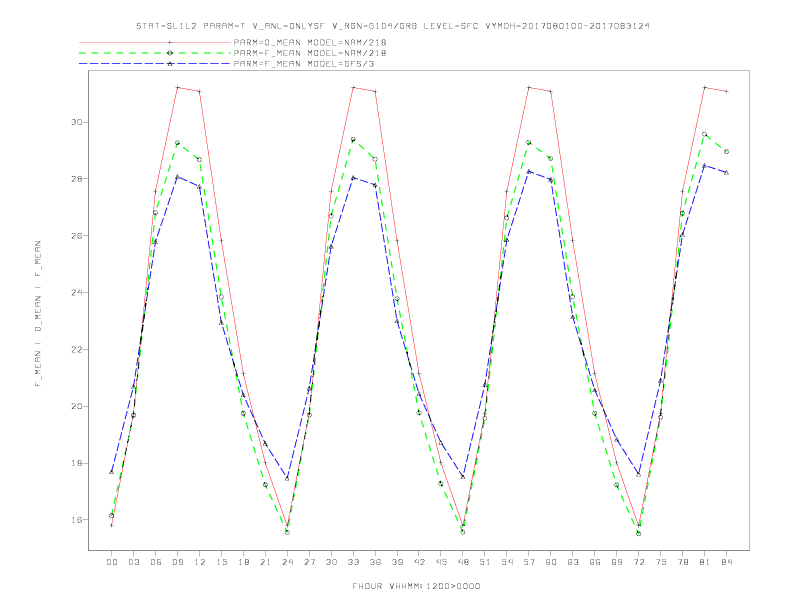
Task: Click x-axis tick label 03
Action: 133,562
